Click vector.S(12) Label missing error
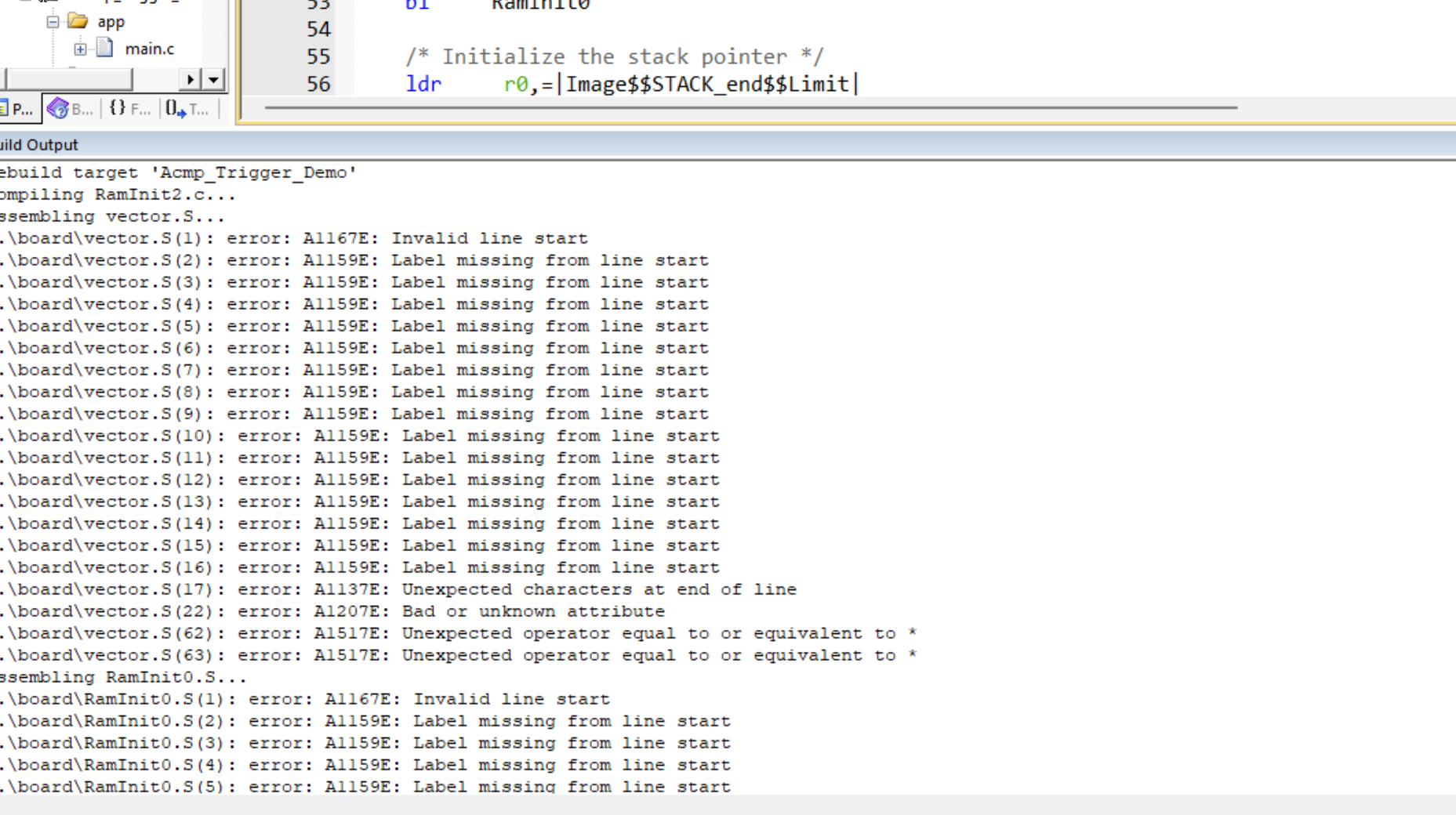The image size is (1456, 815). pyautogui.click(x=360, y=480)
